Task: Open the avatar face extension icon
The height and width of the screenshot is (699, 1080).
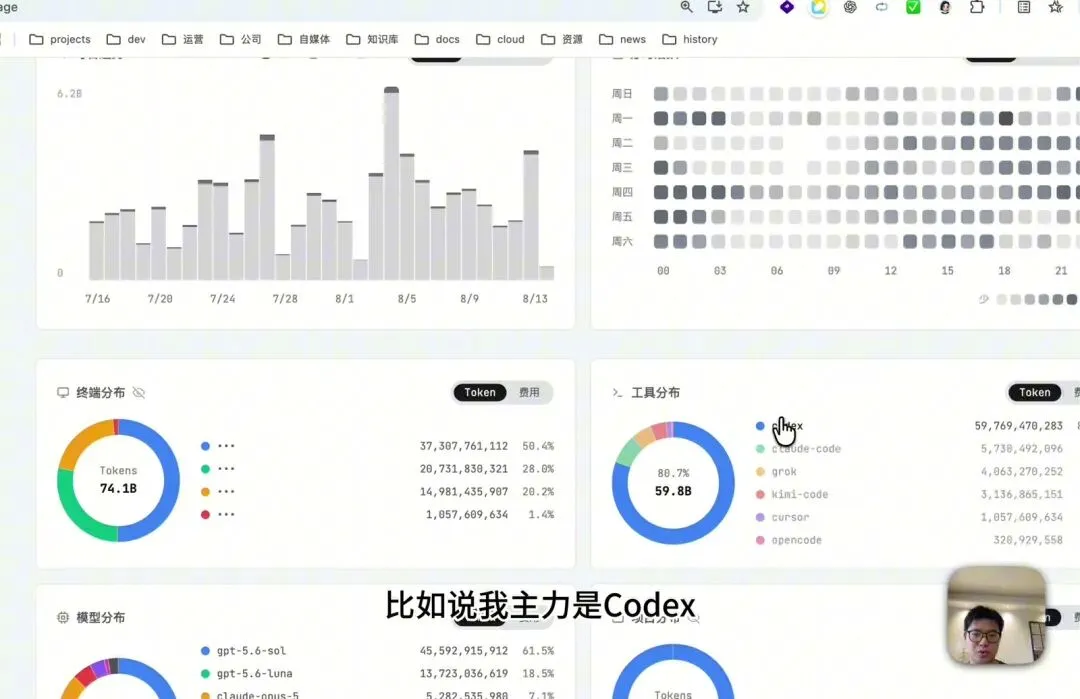Action: pos(945,7)
